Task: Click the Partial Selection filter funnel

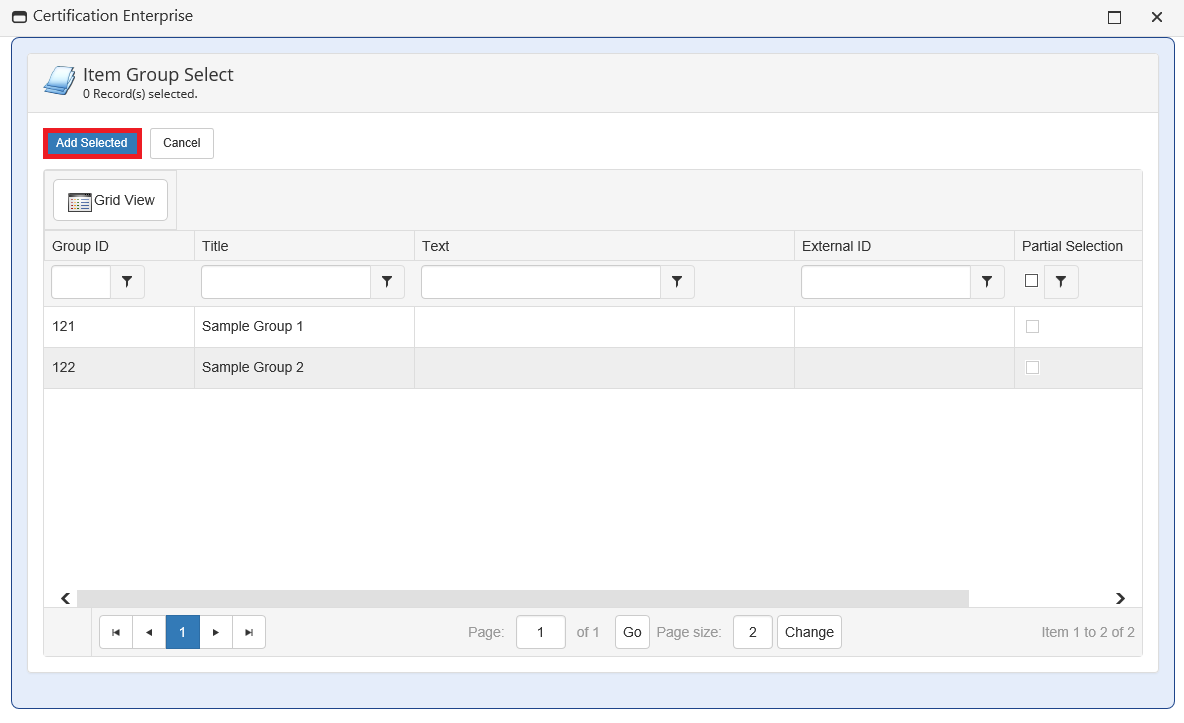Action: (1061, 282)
